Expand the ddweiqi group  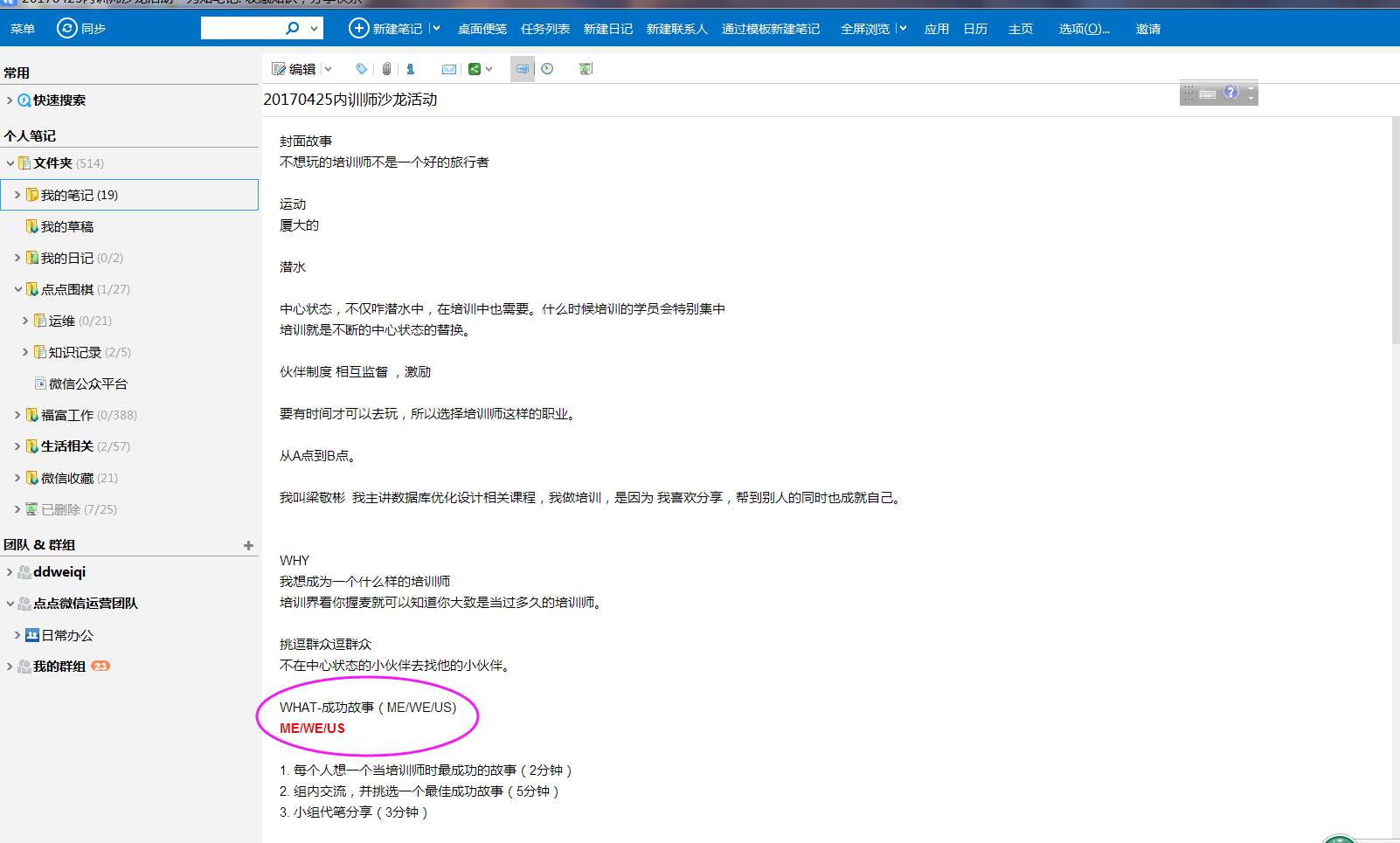[x=10, y=572]
